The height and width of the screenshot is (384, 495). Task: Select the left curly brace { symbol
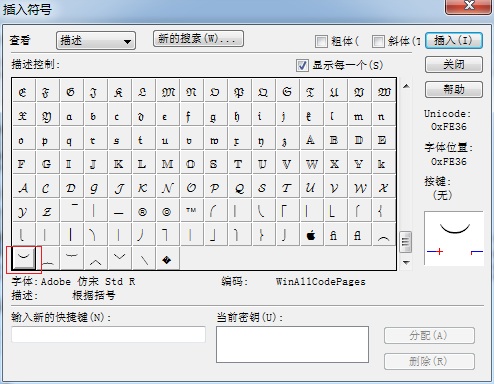point(383,211)
